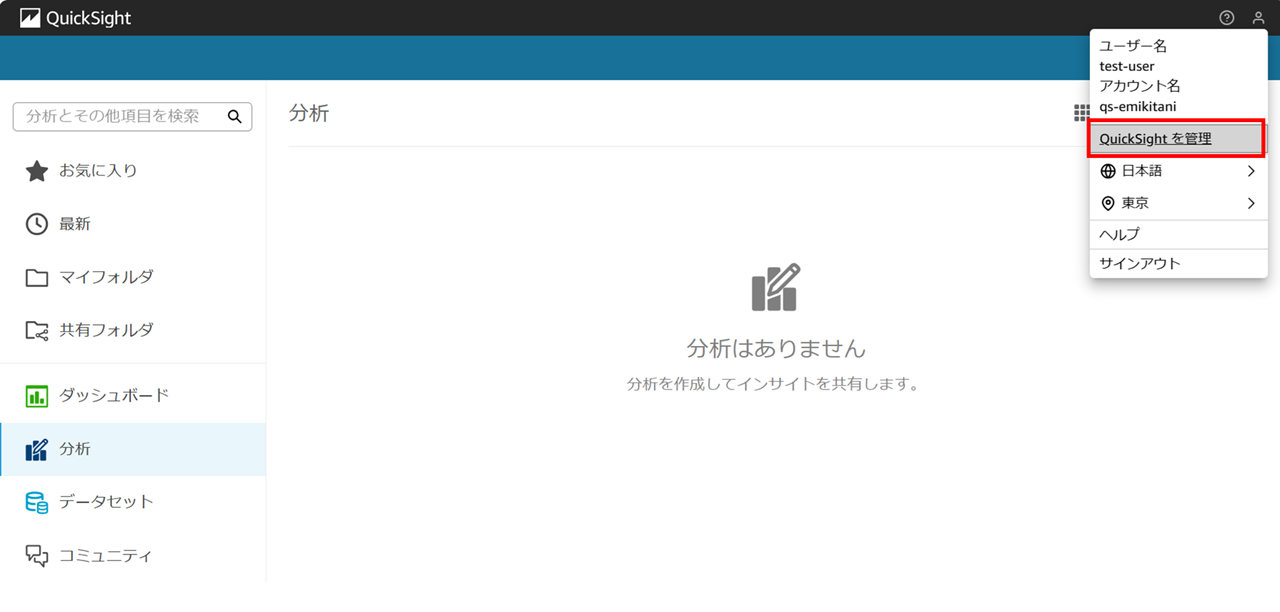Image resolution: width=1280 pixels, height=612 pixels.
Task: Open マイフォルダ in the sidebar
Action: (x=133, y=277)
